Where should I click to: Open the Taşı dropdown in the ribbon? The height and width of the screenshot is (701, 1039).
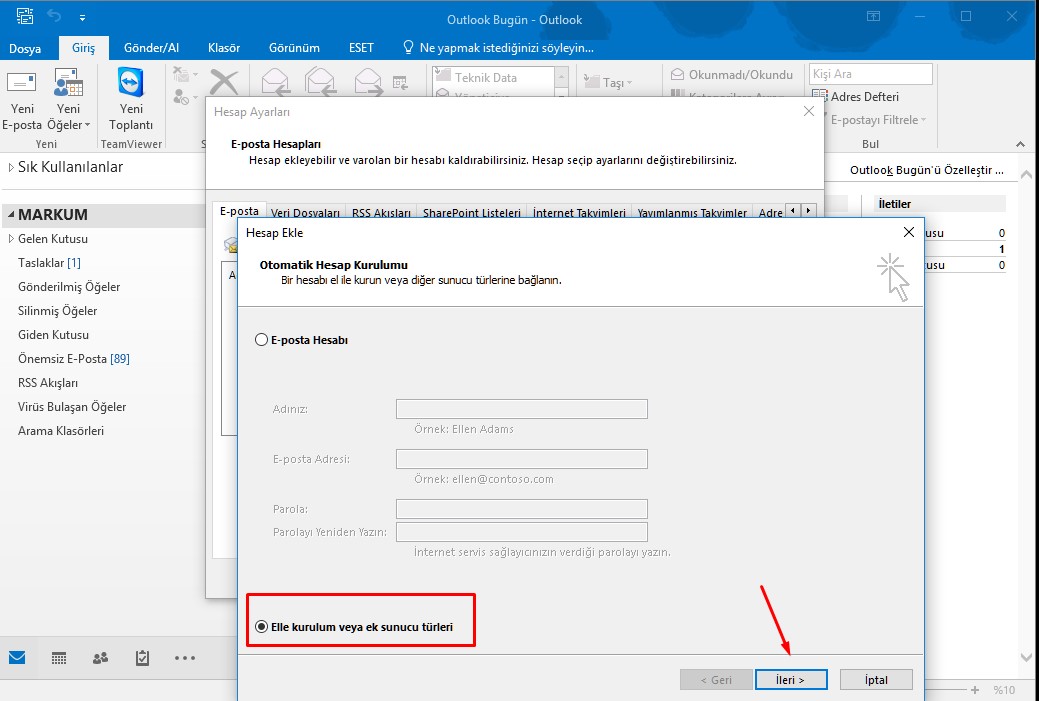pos(608,82)
